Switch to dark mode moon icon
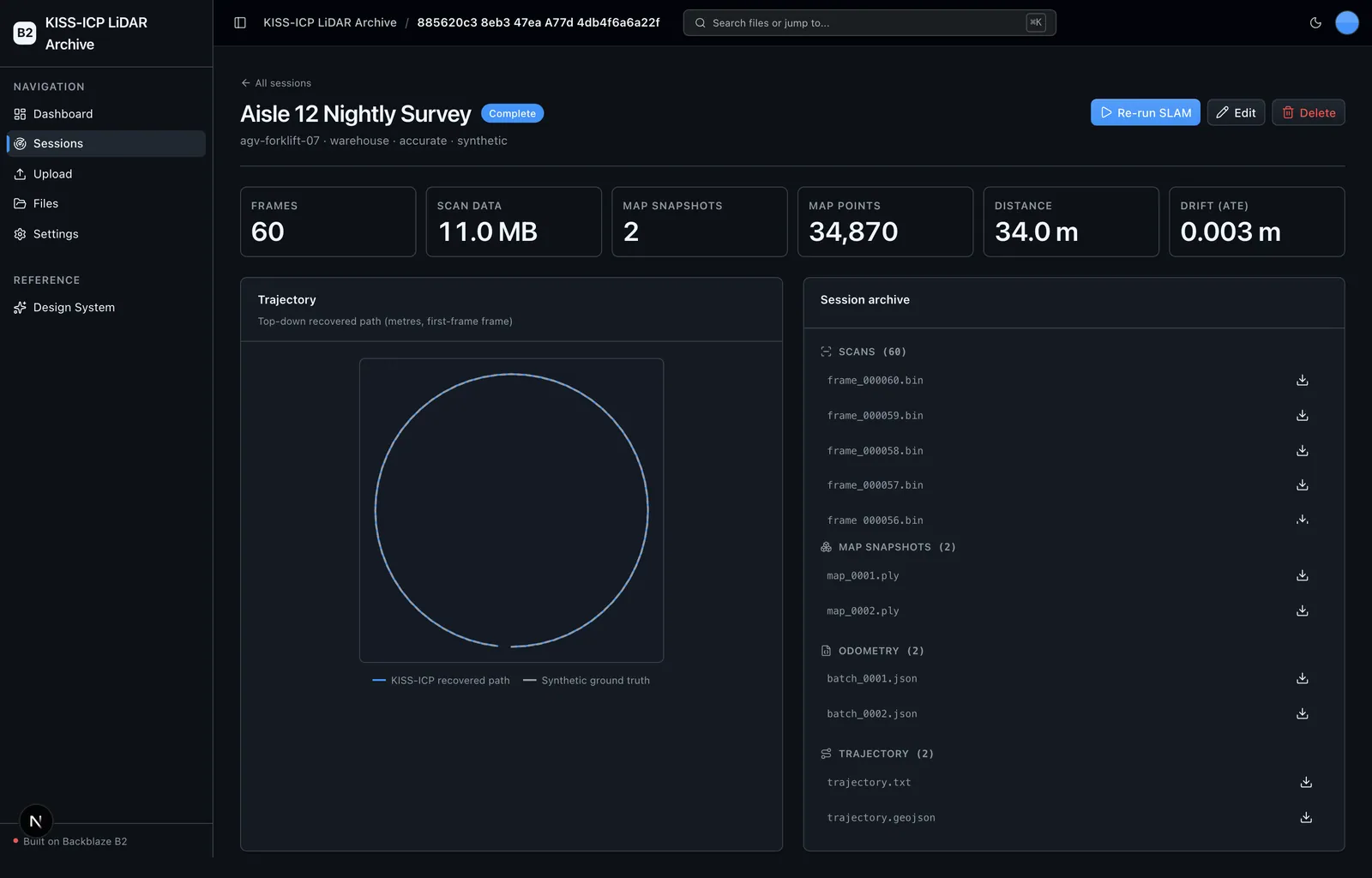The height and width of the screenshot is (878, 1372). coord(1315,22)
